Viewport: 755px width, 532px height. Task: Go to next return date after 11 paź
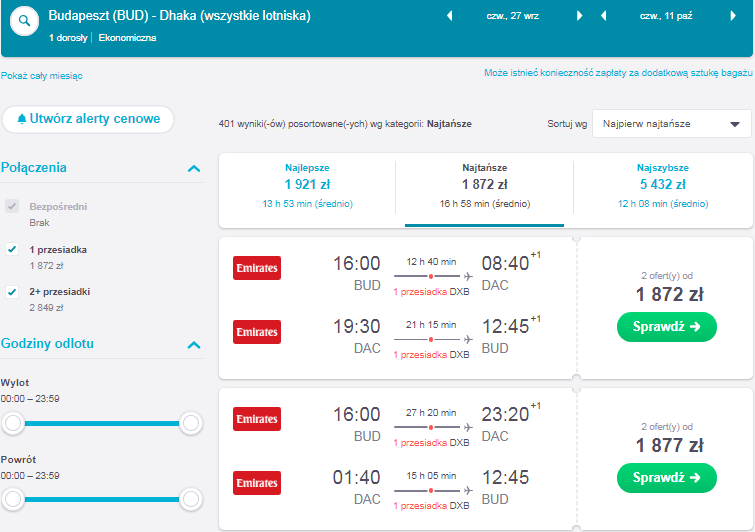click(x=733, y=16)
